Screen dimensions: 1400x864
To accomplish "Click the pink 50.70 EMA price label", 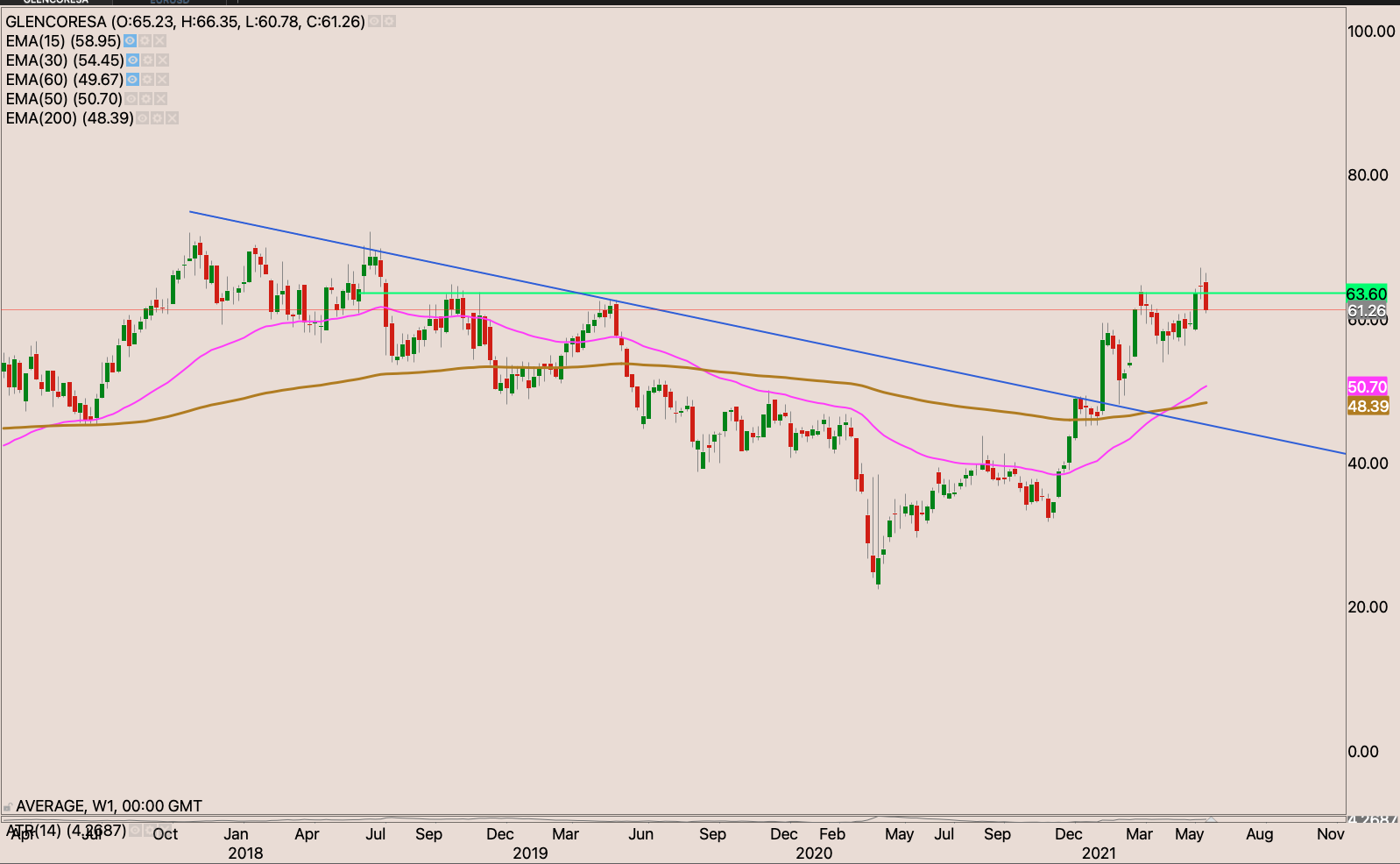I will (x=1367, y=386).
